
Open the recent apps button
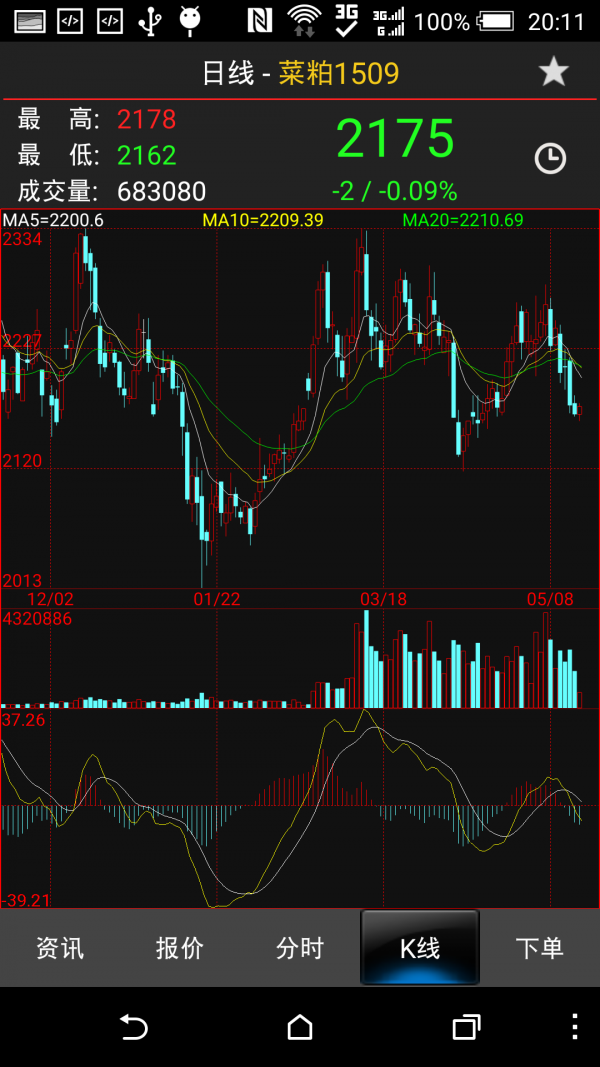[467, 1026]
